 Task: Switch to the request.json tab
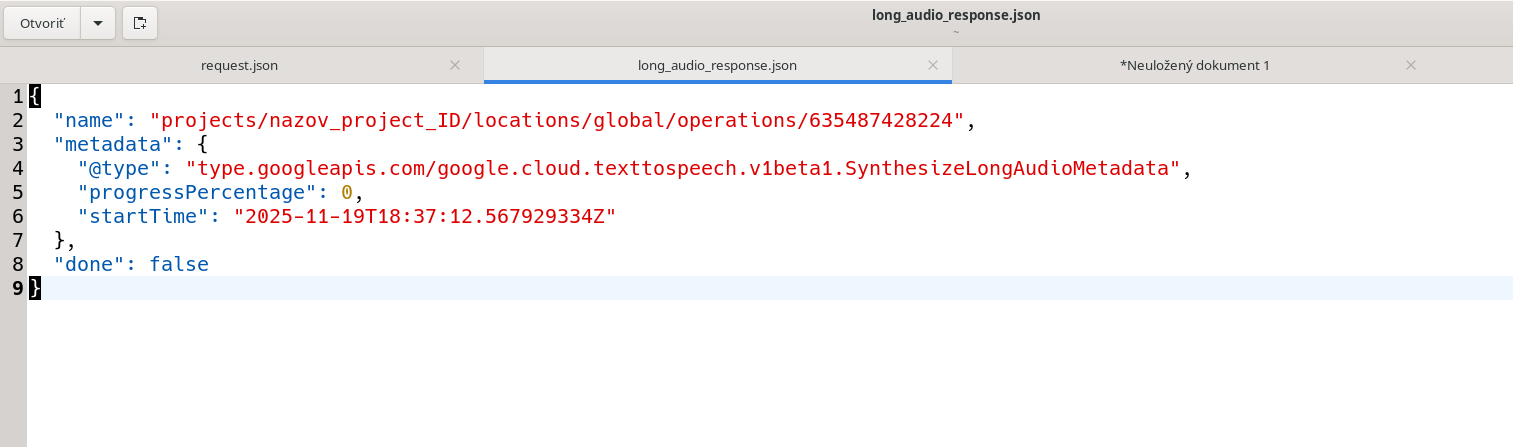[x=239, y=65]
